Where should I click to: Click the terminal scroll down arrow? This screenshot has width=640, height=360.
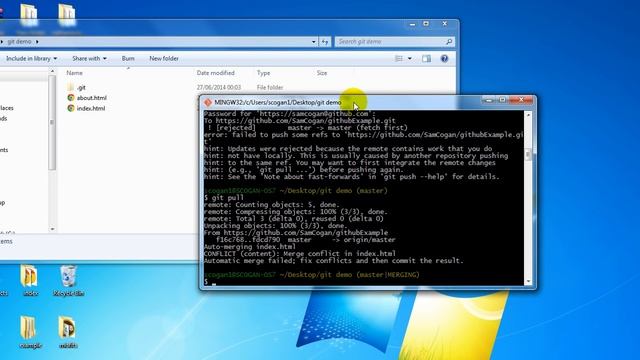tap(528, 281)
